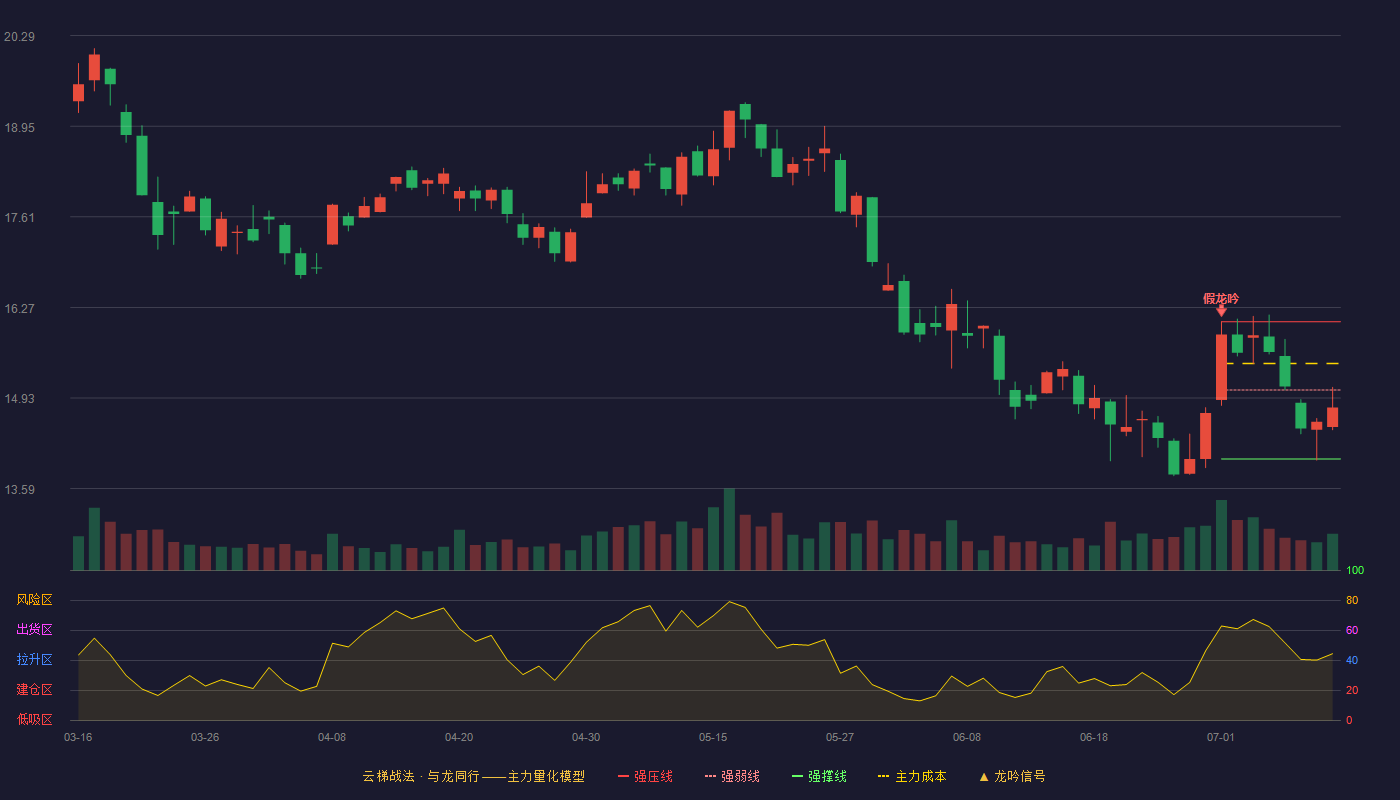
Task: Click the tallest volume bar near 05-15
Action: pos(729,529)
